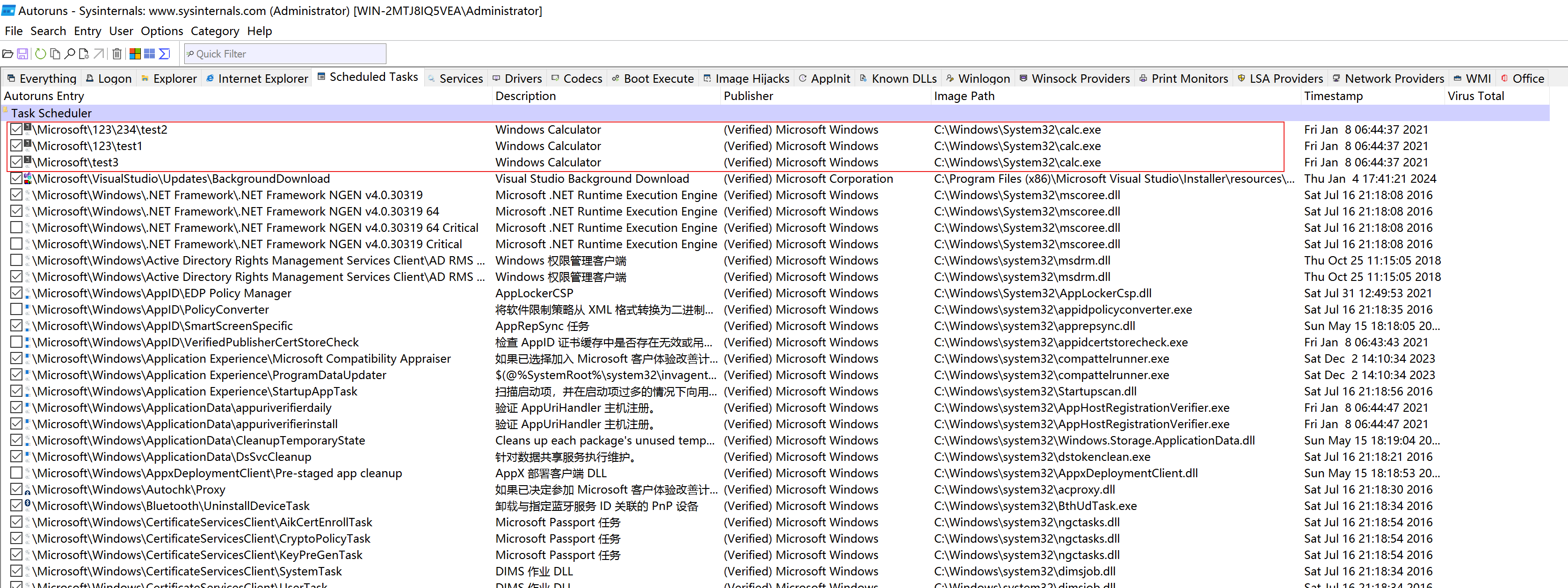1568x588 pixels.
Task: Open the Options menu
Action: (x=162, y=31)
